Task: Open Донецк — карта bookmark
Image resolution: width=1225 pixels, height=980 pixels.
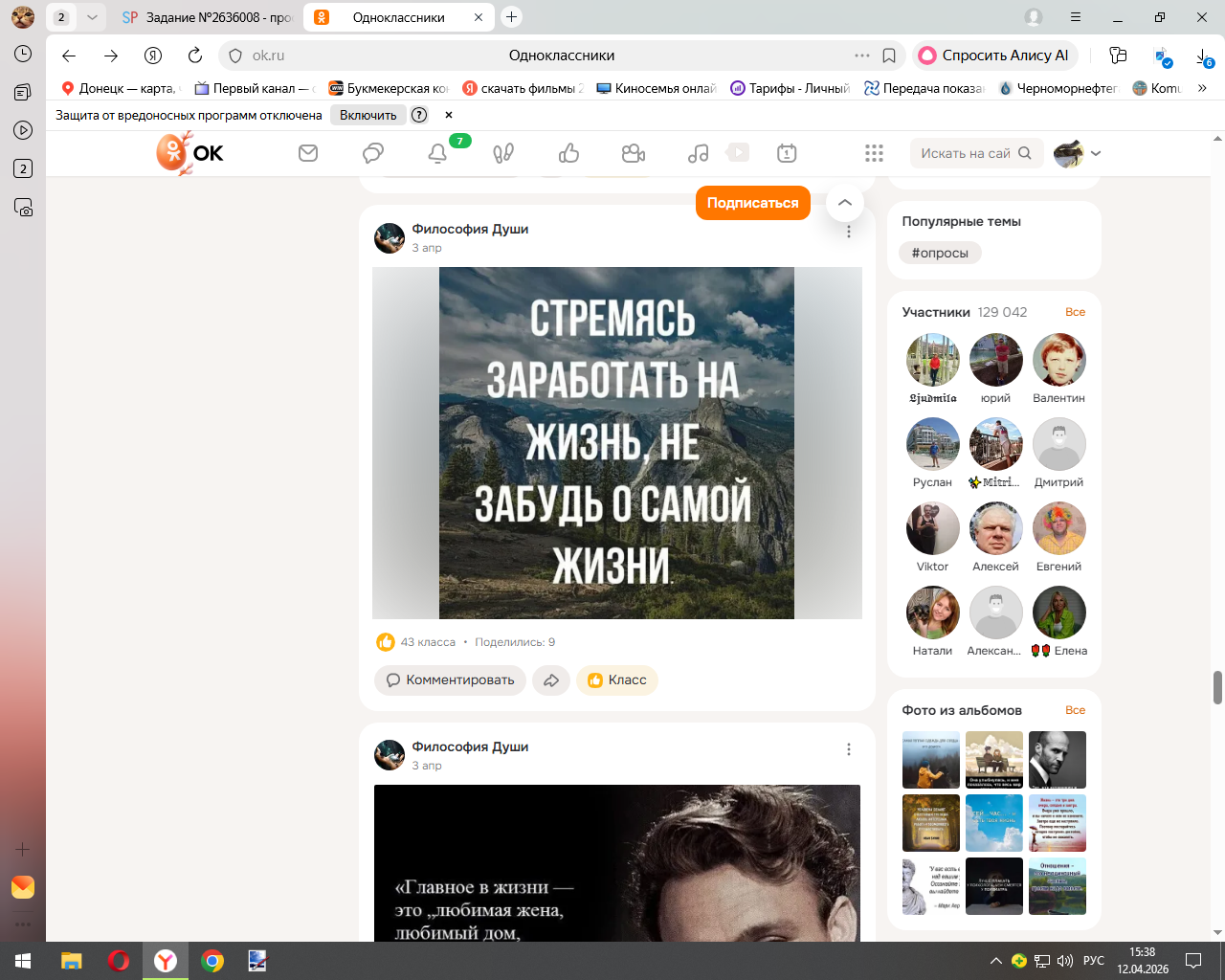Action: point(121,88)
